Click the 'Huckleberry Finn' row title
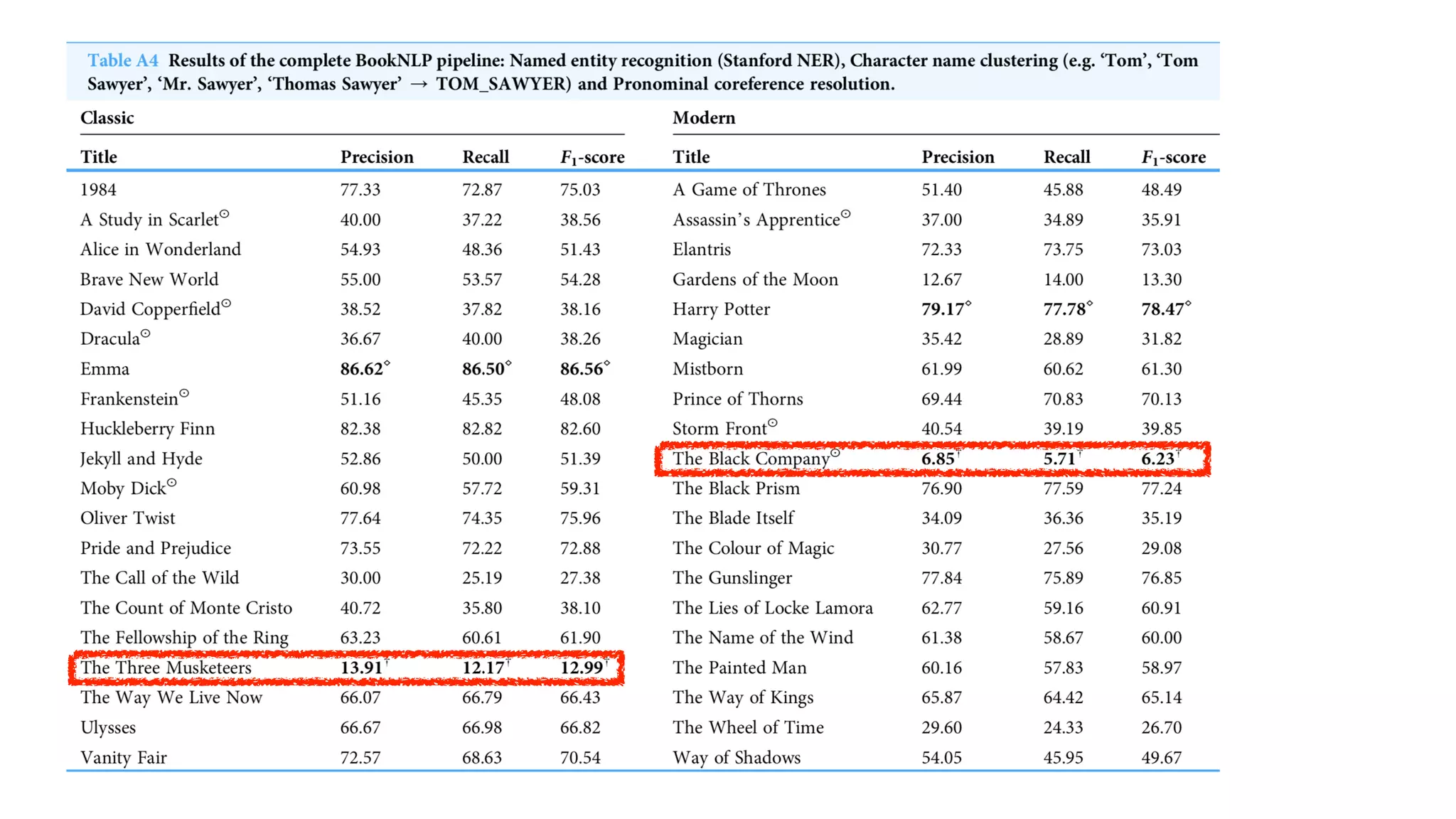Viewport: 1456px width, 819px height. click(x=147, y=429)
